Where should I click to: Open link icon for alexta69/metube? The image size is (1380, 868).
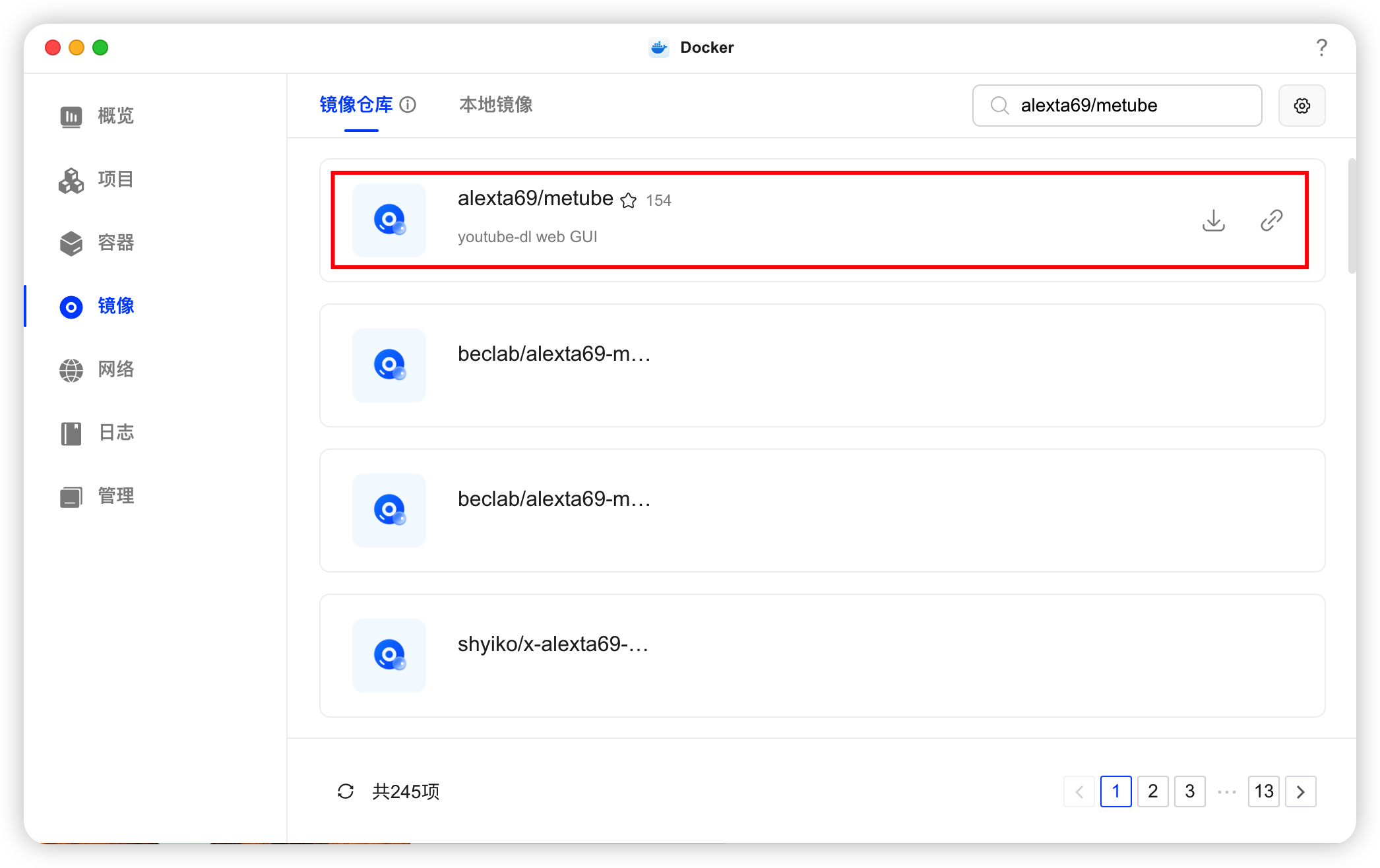pyautogui.click(x=1271, y=220)
